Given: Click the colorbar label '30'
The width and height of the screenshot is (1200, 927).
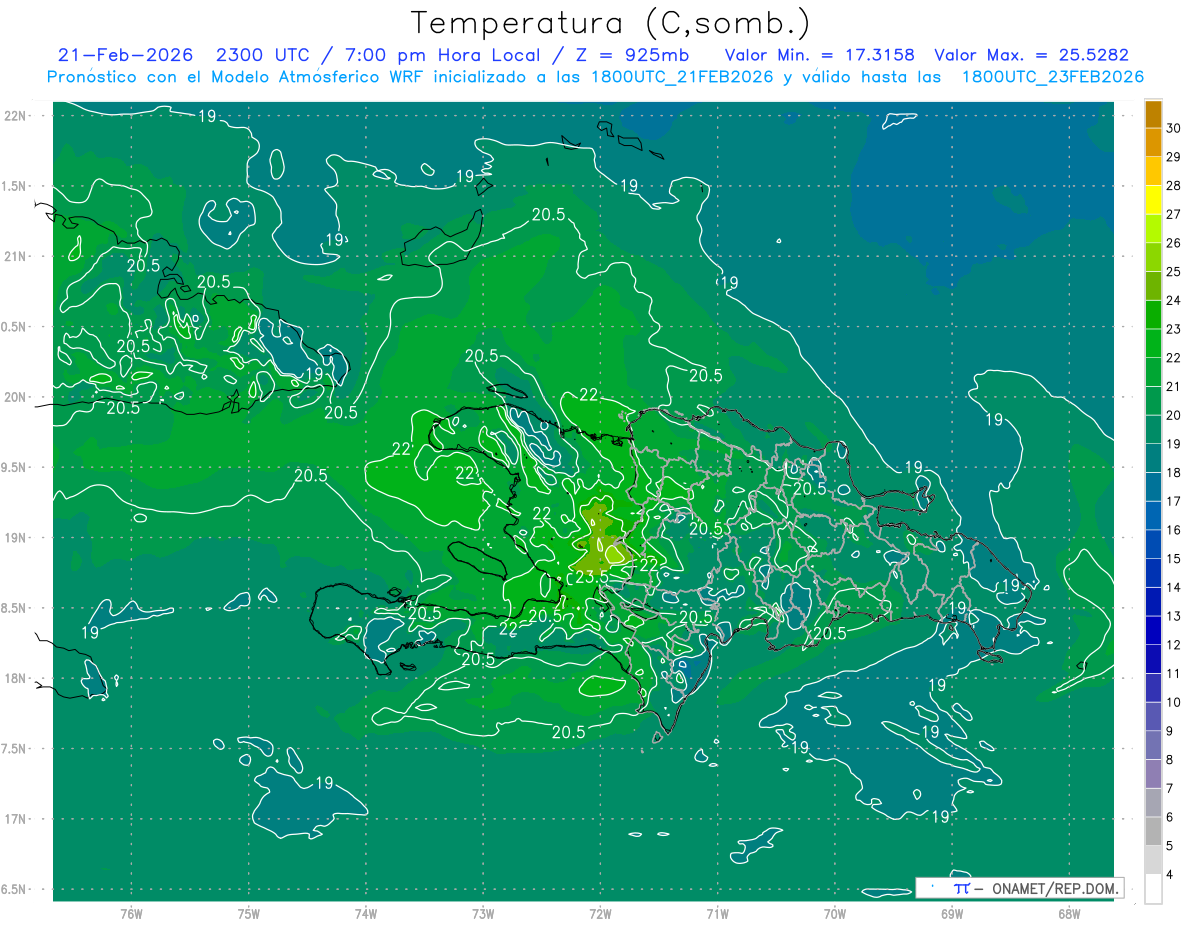Looking at the screenshot, I should pyautogui.click(x=1174, y=128).
